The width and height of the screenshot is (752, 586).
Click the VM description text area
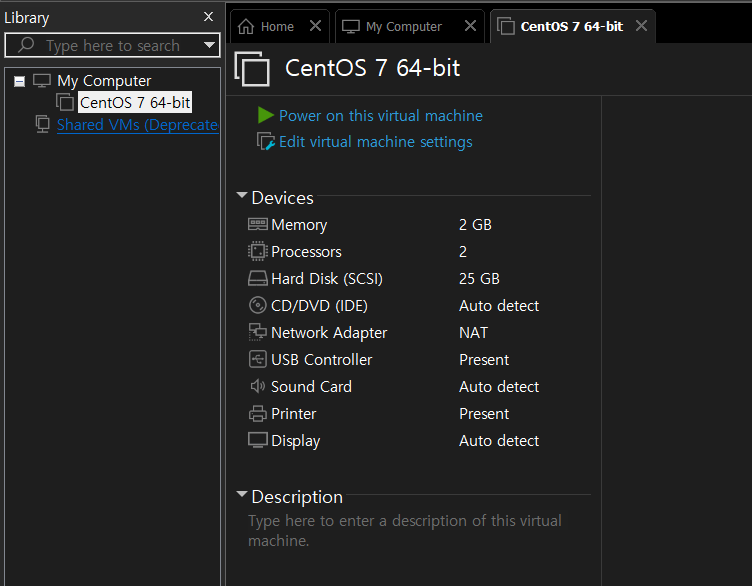(x=405, y=530)
